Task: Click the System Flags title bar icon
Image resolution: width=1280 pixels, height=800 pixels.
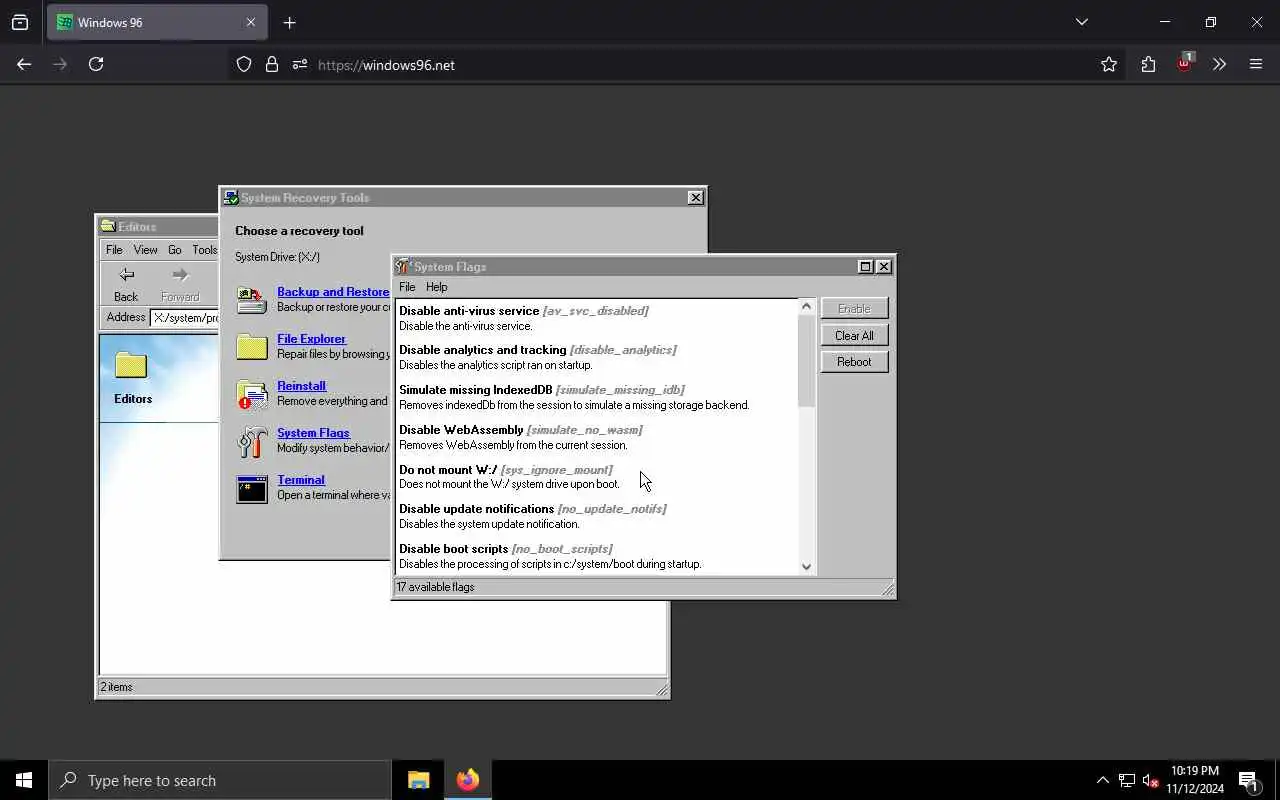Action: click(x=403, y=266)
